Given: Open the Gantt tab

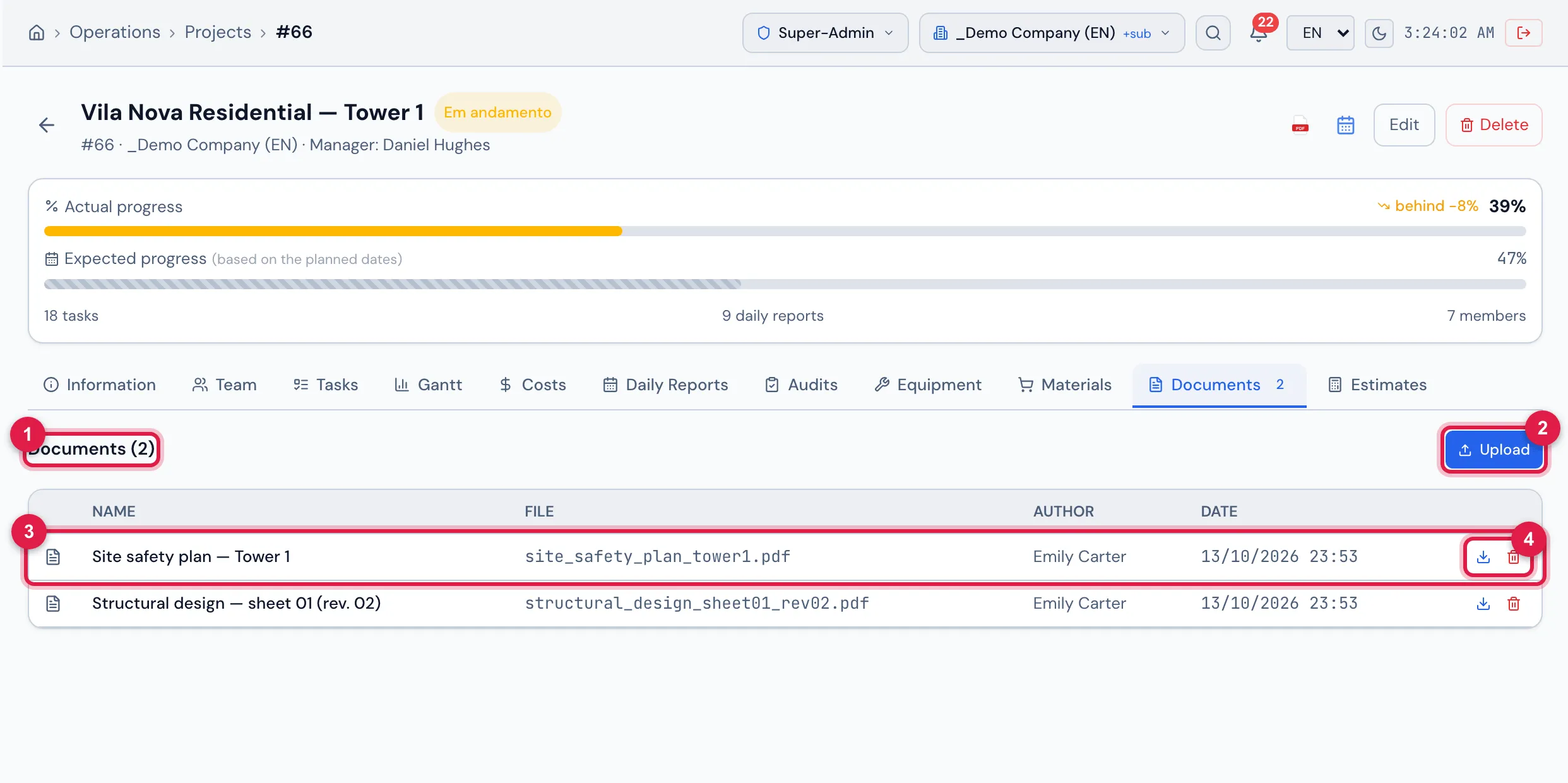Looking at the screenshot, I should click(428, 385).
